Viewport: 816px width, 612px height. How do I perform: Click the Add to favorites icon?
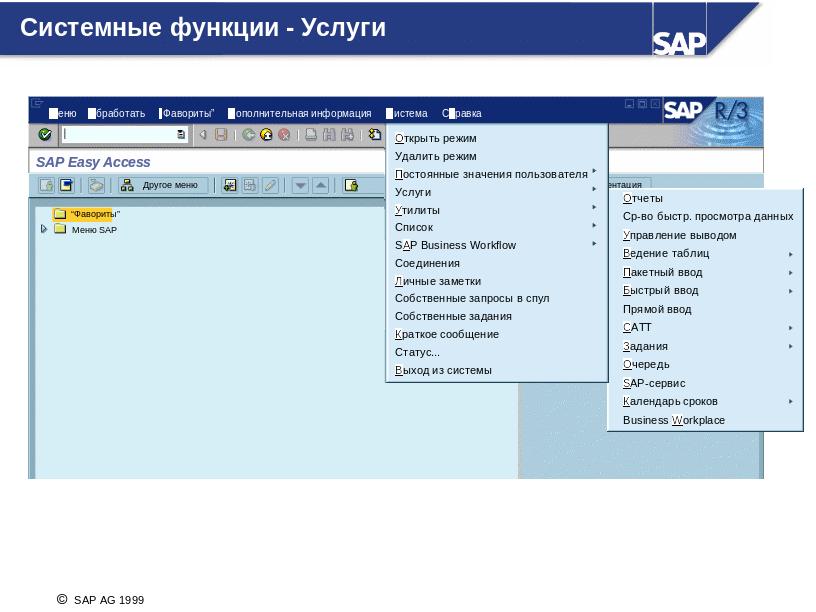(x=230, y=185)
